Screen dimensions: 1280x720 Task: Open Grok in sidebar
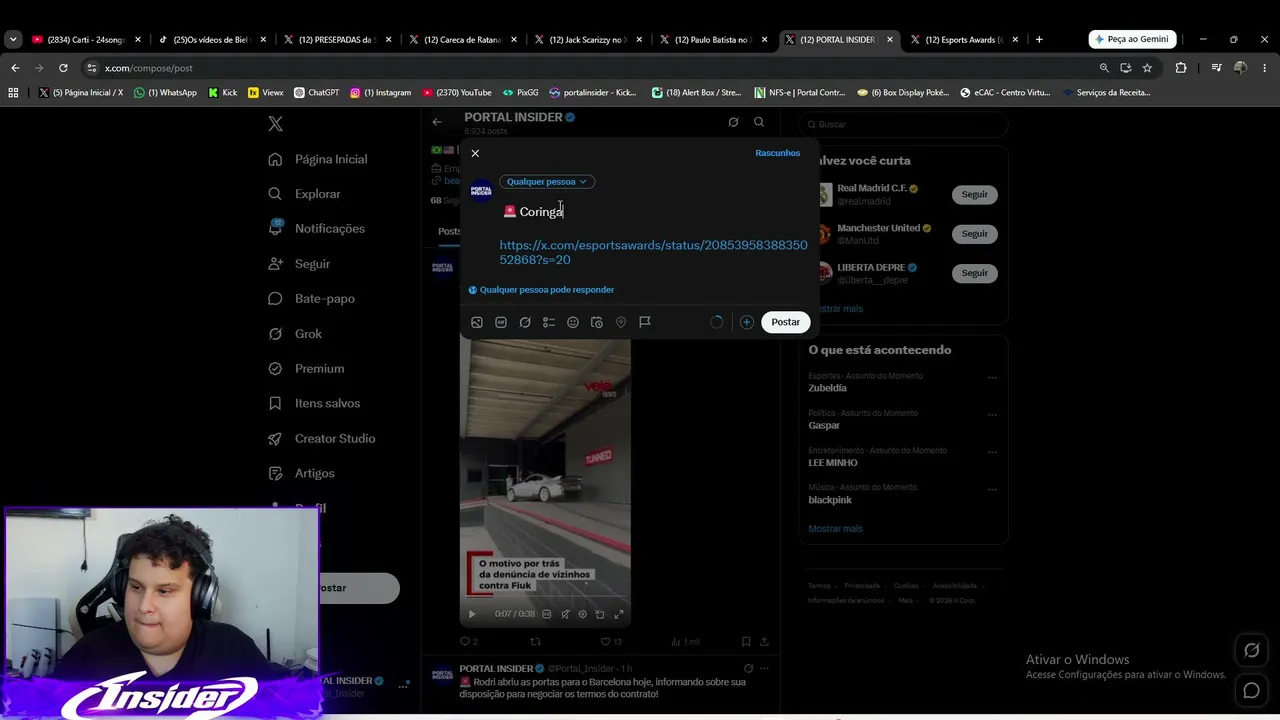295,334
